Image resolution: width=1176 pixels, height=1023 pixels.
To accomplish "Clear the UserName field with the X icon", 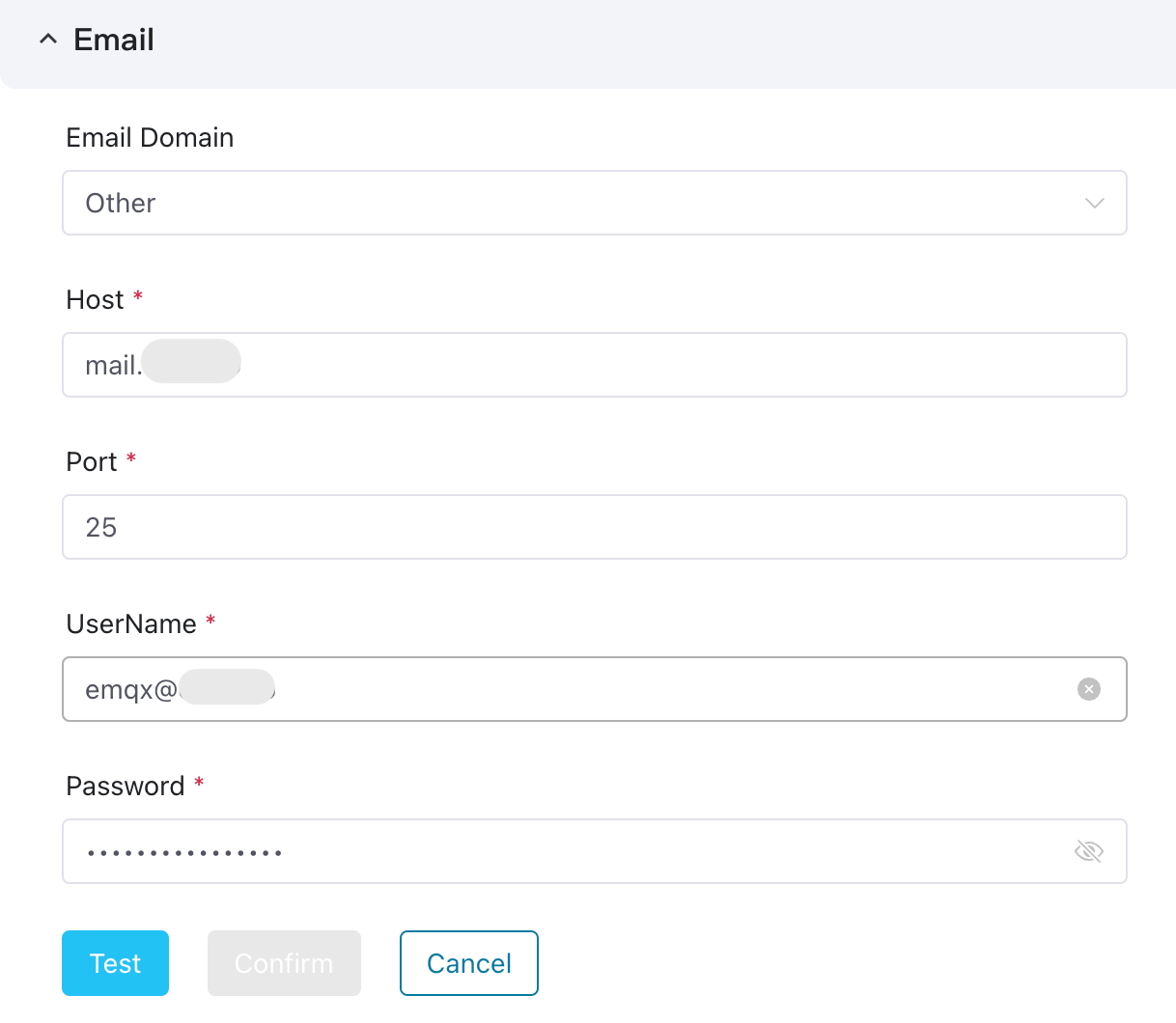I will (x=1088, y=689).
